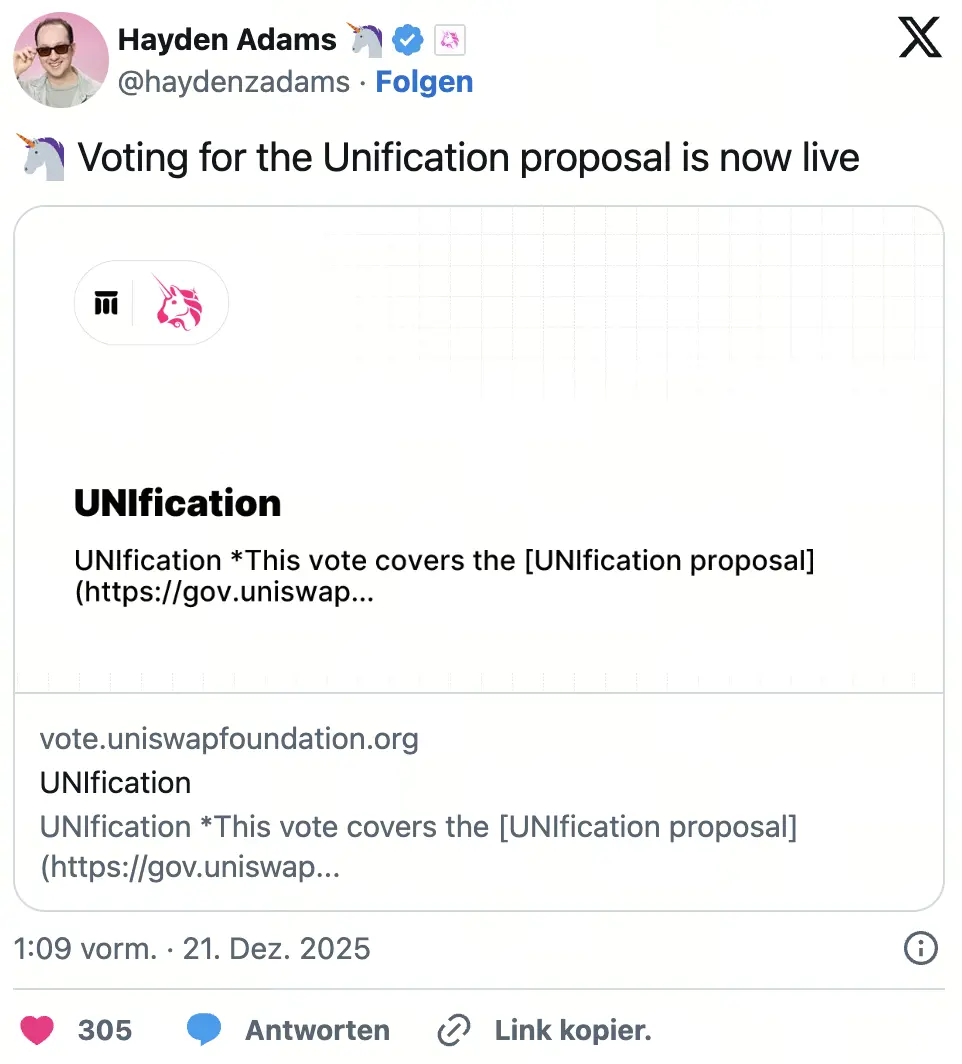Click the unicorn emoji beside author name
962x1064 pixels.
[366, 40]
